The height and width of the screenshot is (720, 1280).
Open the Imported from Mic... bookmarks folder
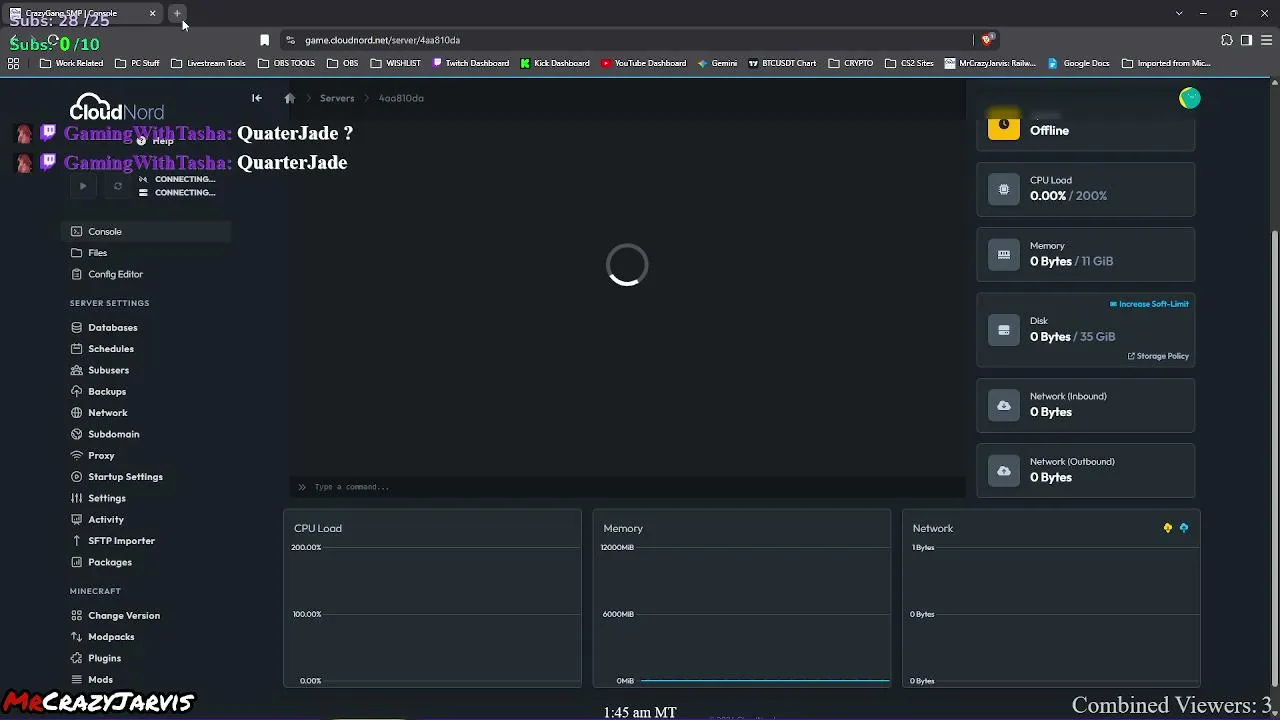coord(1167,63)
